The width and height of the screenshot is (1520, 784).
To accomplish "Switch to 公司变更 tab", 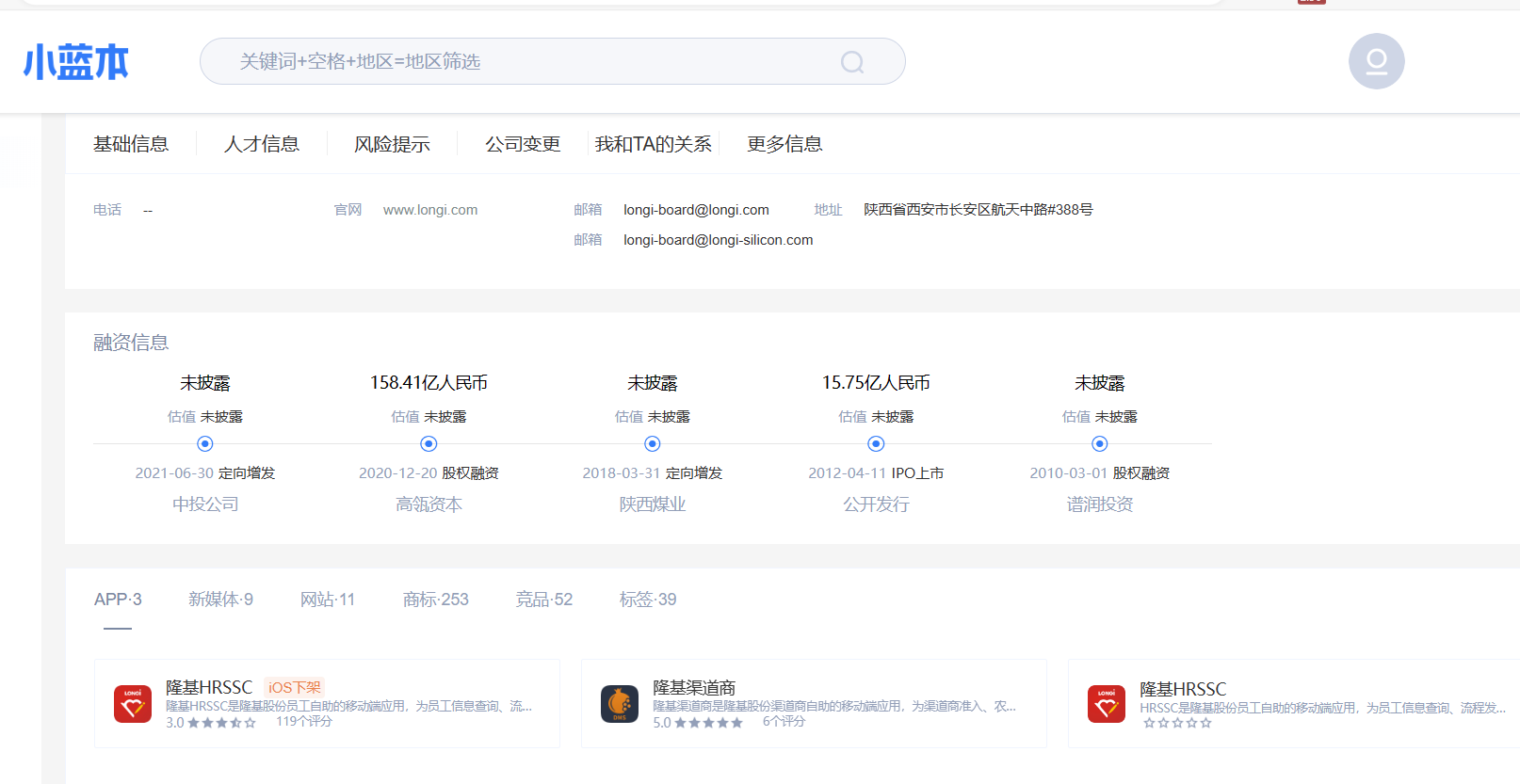I will [523, 144].
